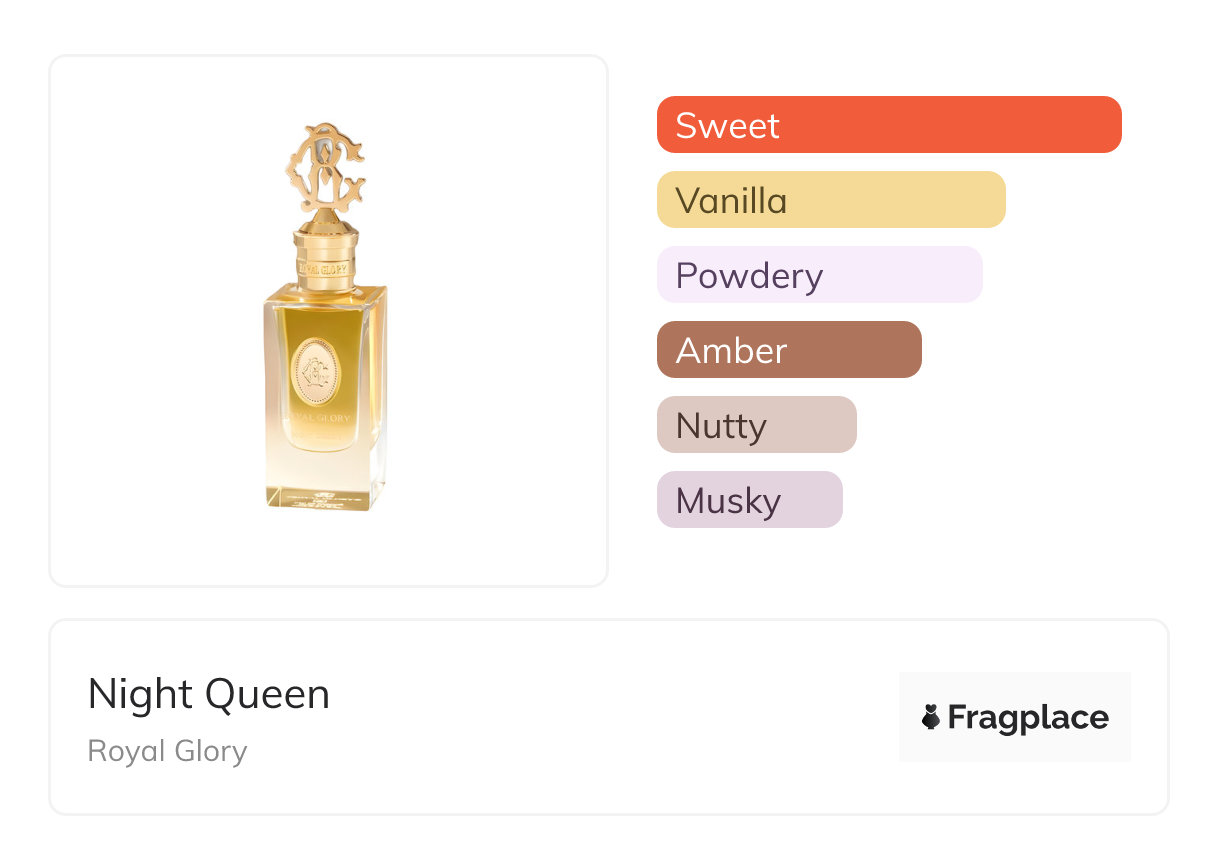Open the Royal Glory brand subtitle link
The width and height of the screenshot is (1218, 864).
167,751
